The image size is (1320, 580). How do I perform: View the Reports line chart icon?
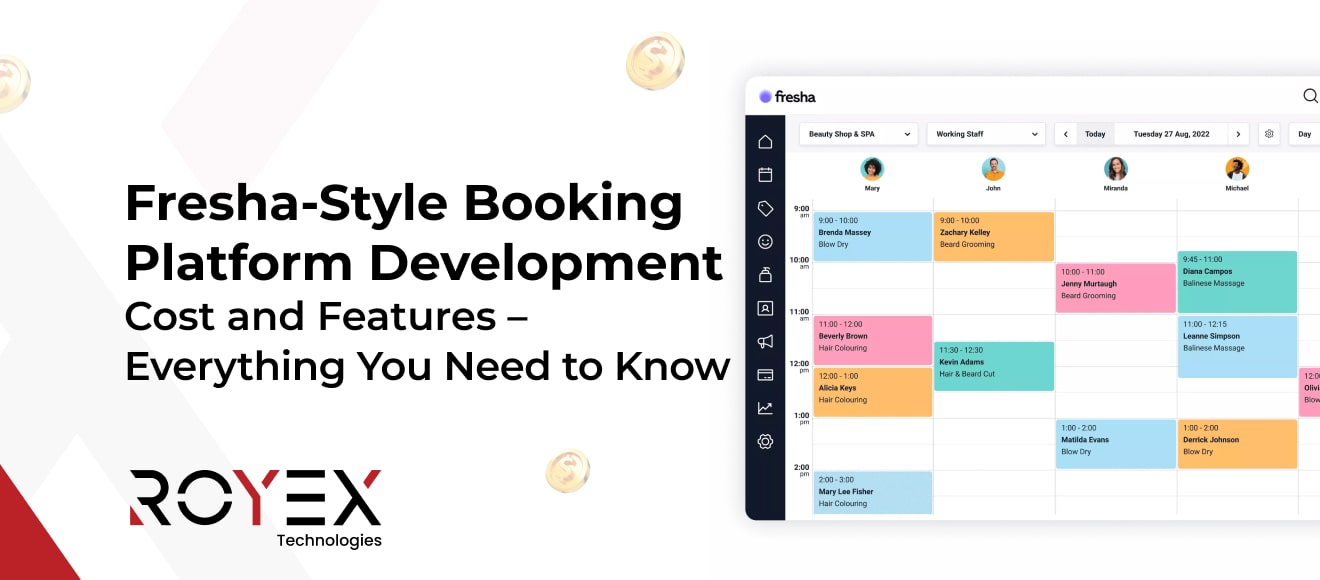(x=765, y=408)
